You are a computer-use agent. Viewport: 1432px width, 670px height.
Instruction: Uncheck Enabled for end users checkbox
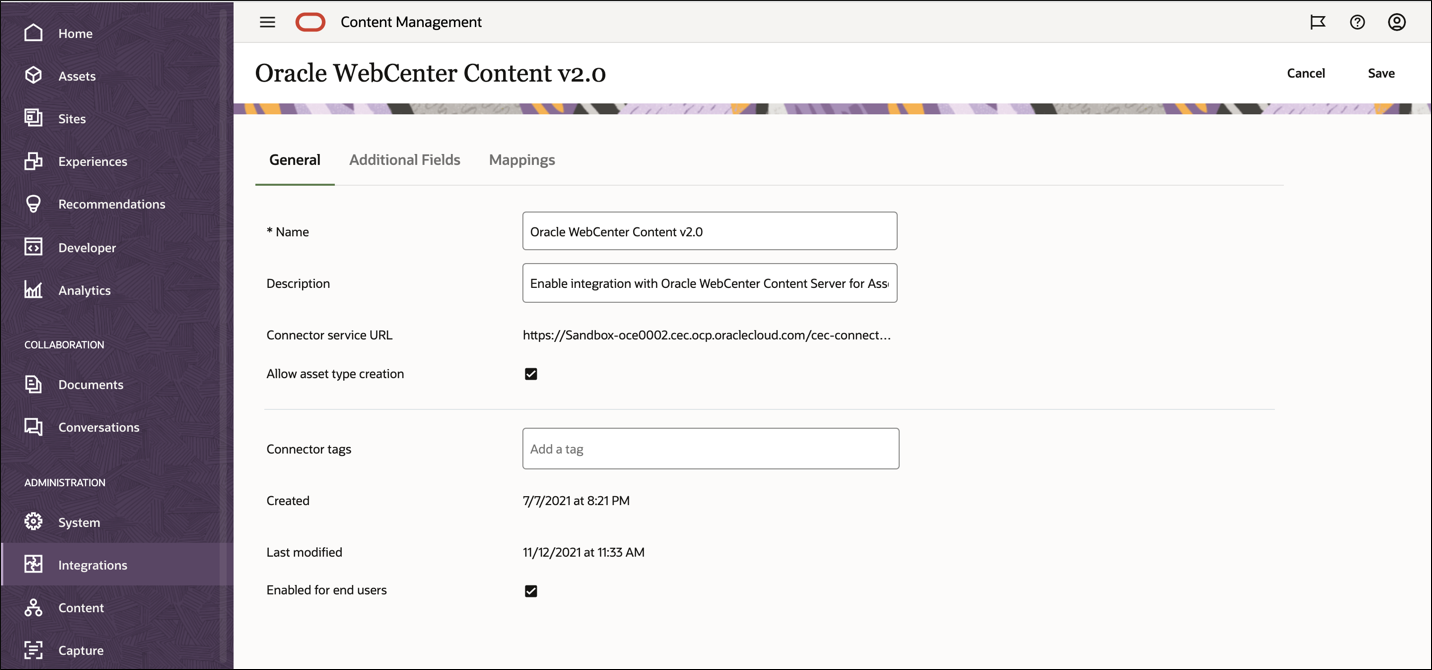(x=531, y=591)
